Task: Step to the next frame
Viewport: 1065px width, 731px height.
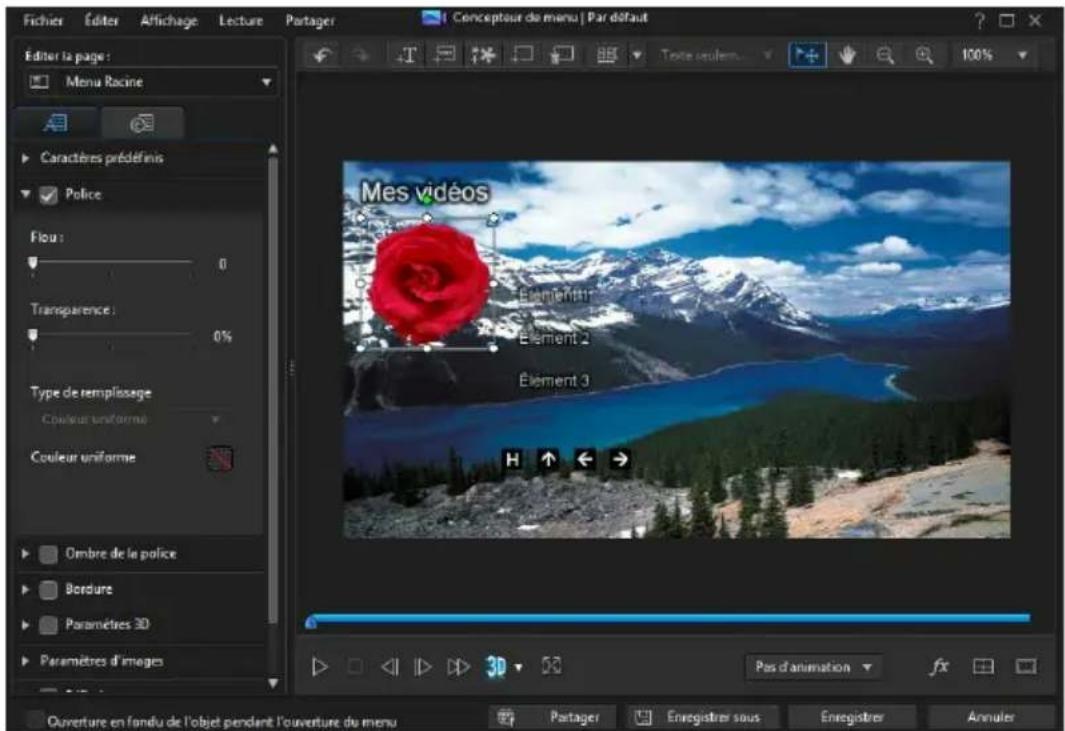Action: tap(421, 666)
